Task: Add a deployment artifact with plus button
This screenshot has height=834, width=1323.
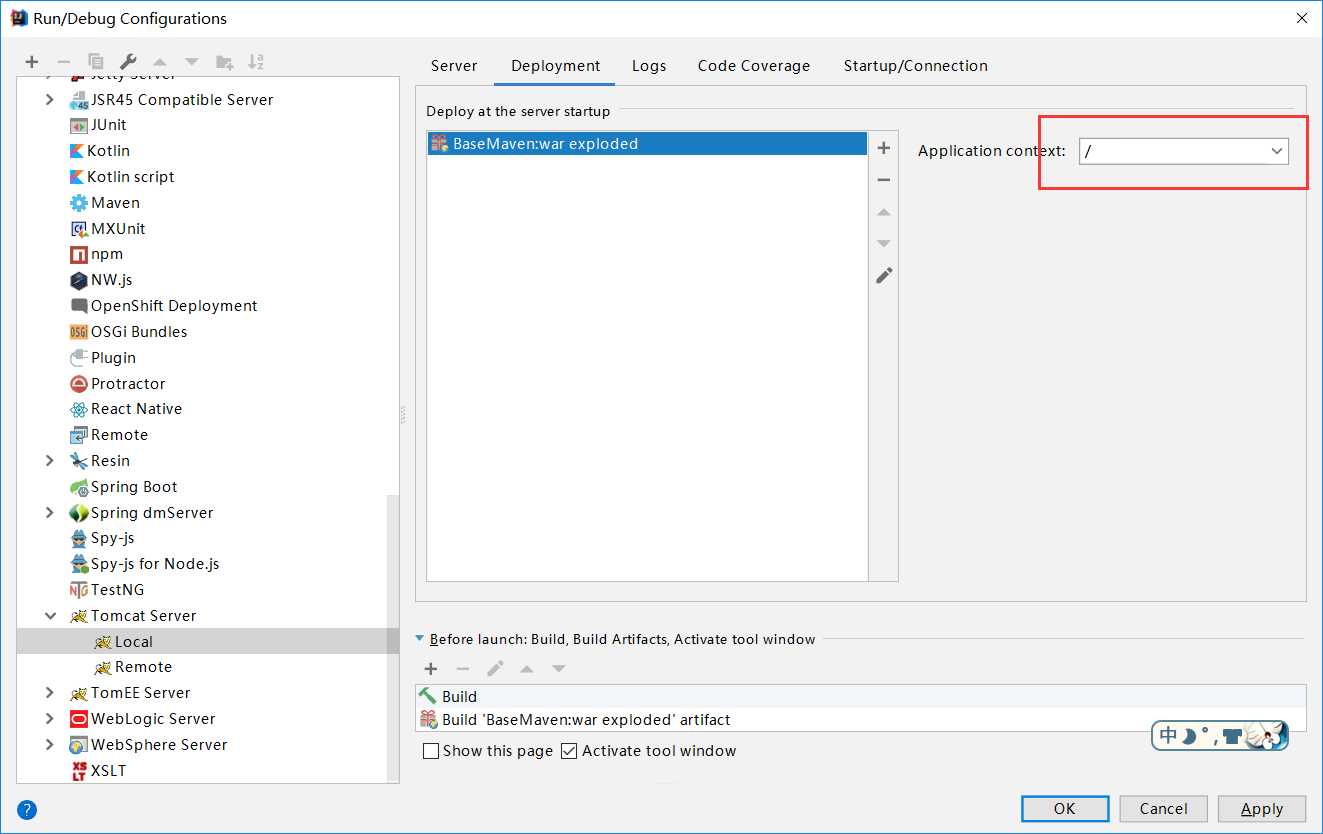Action: [x=884, y=148]
